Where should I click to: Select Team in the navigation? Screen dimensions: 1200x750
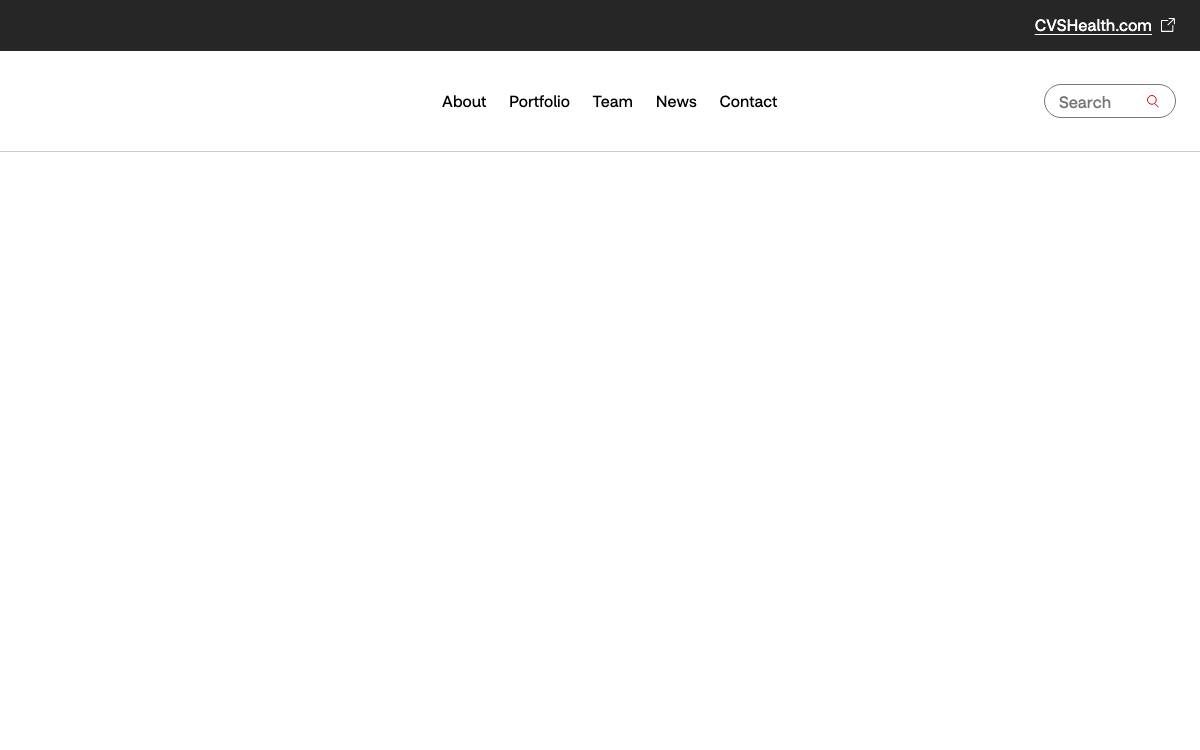tap(613, 102)
